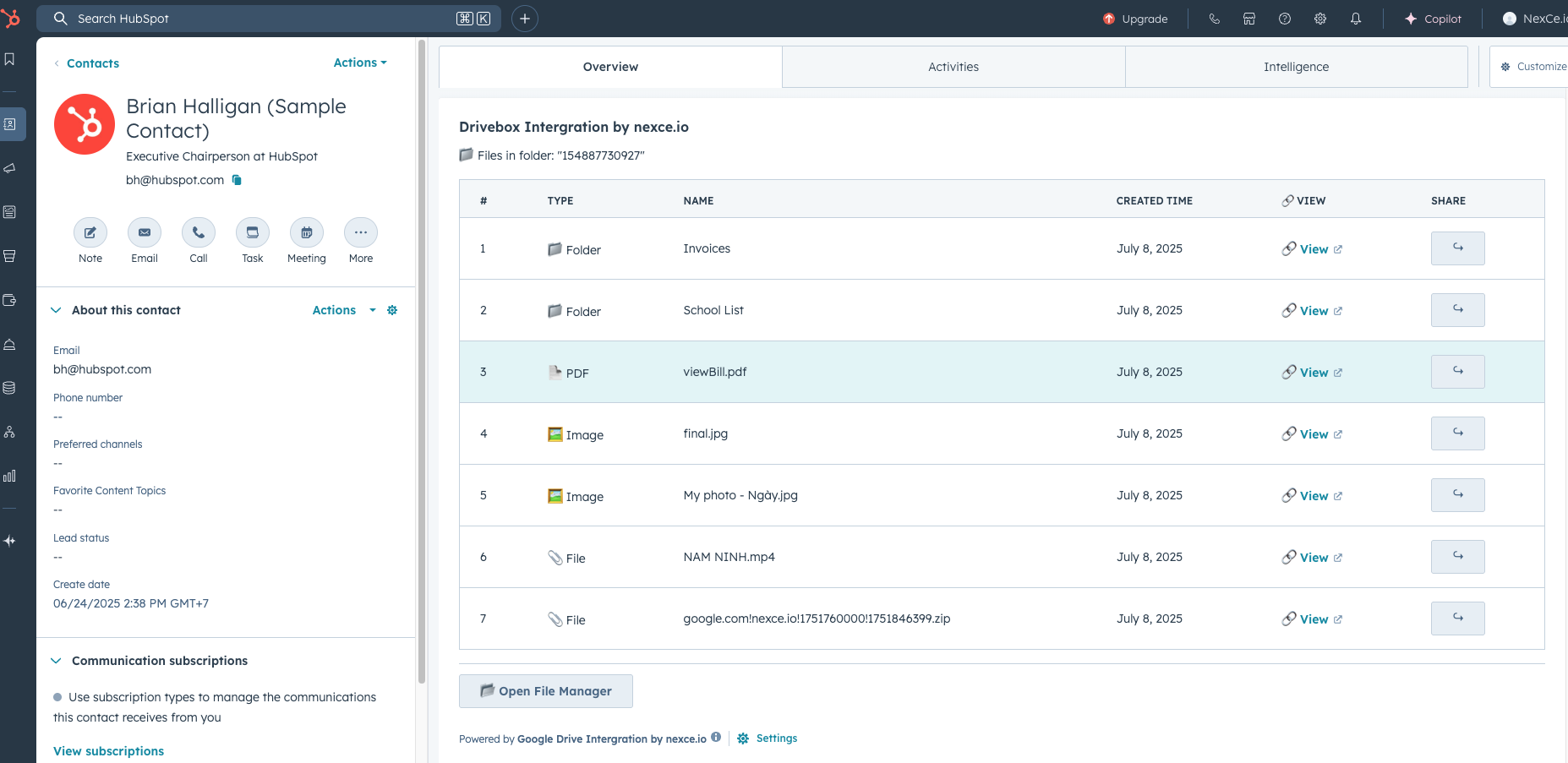This screenshot has width=1568, height=763.
Task: Share the final.jpg image
Action: coord(1458,433)
